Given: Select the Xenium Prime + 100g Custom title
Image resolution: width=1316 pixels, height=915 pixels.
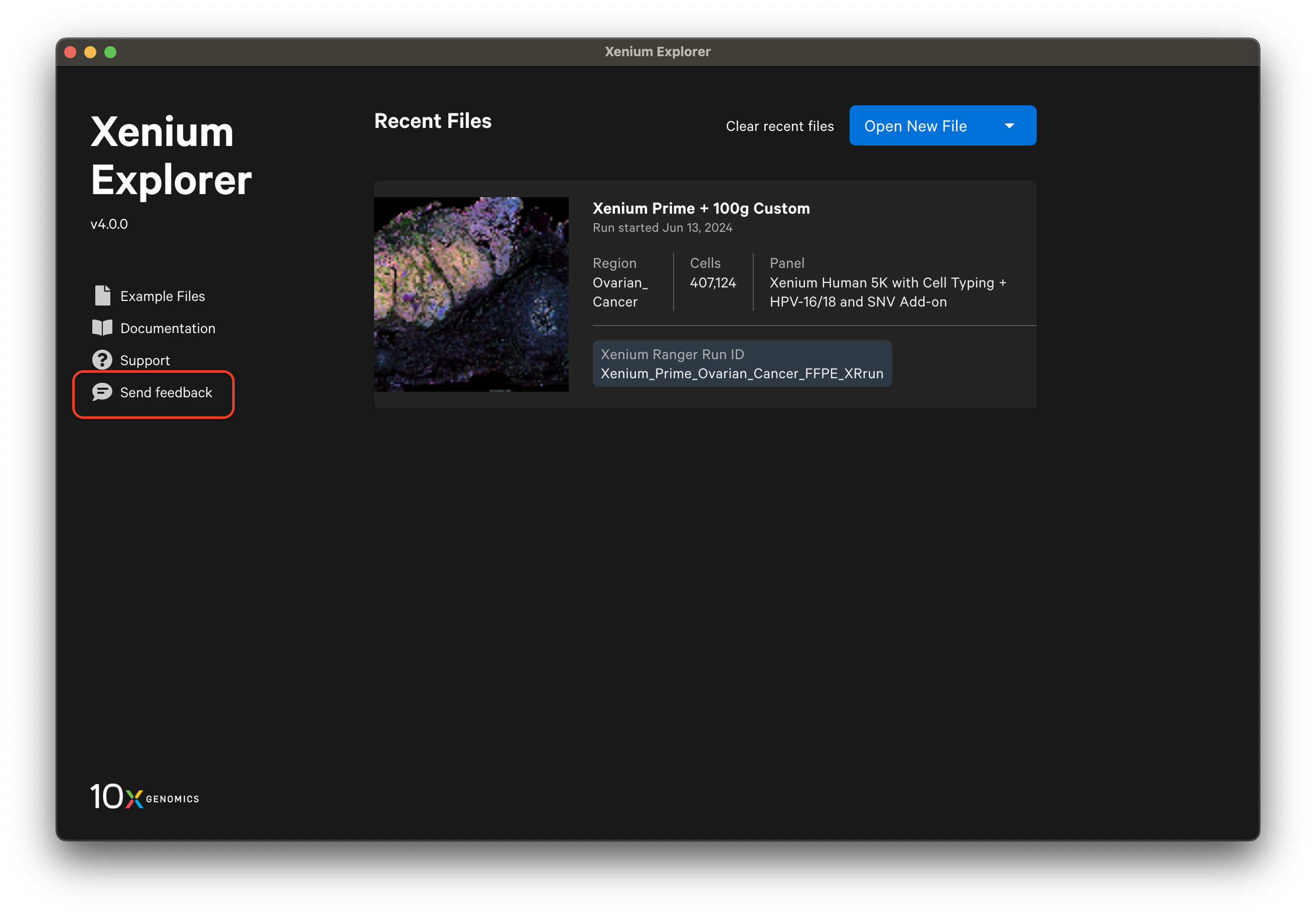Looking at the screenshot, I should [x=701, y=208].
